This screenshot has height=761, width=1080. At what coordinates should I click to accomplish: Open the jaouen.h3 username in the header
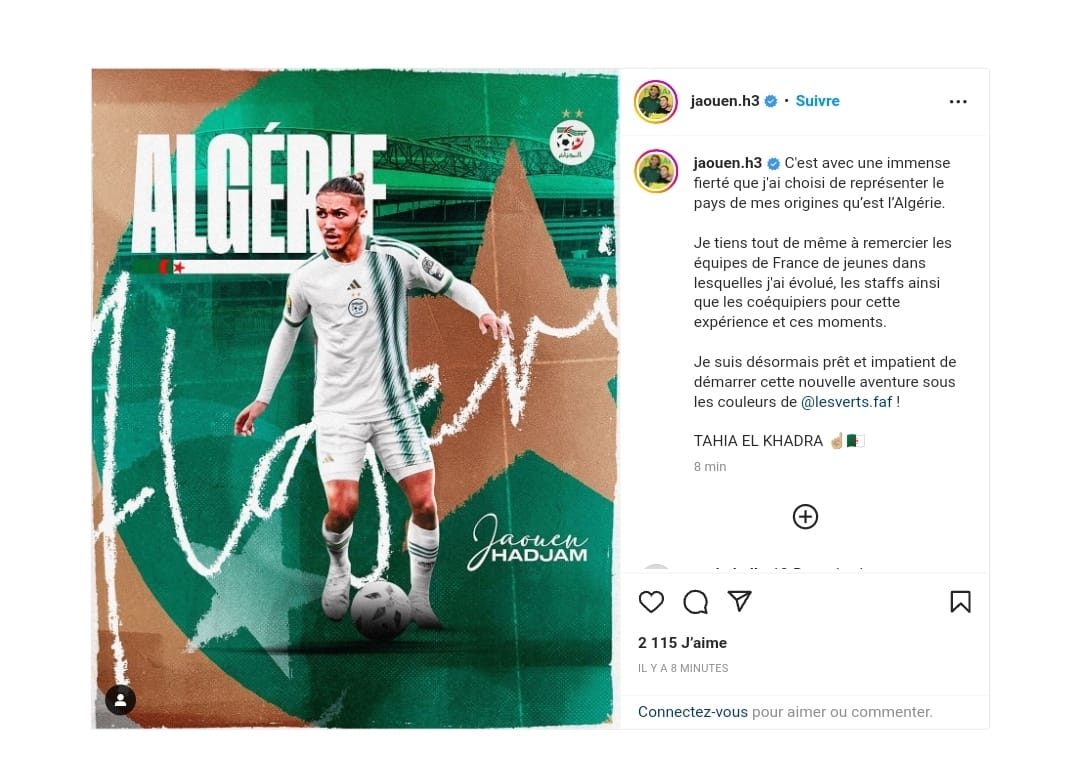pos(725,101)
